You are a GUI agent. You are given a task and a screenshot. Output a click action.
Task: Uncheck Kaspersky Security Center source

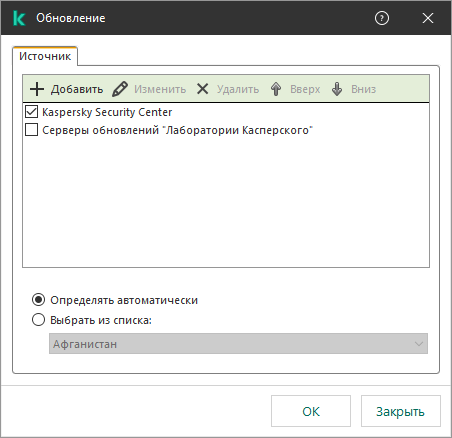pos(31,112)
